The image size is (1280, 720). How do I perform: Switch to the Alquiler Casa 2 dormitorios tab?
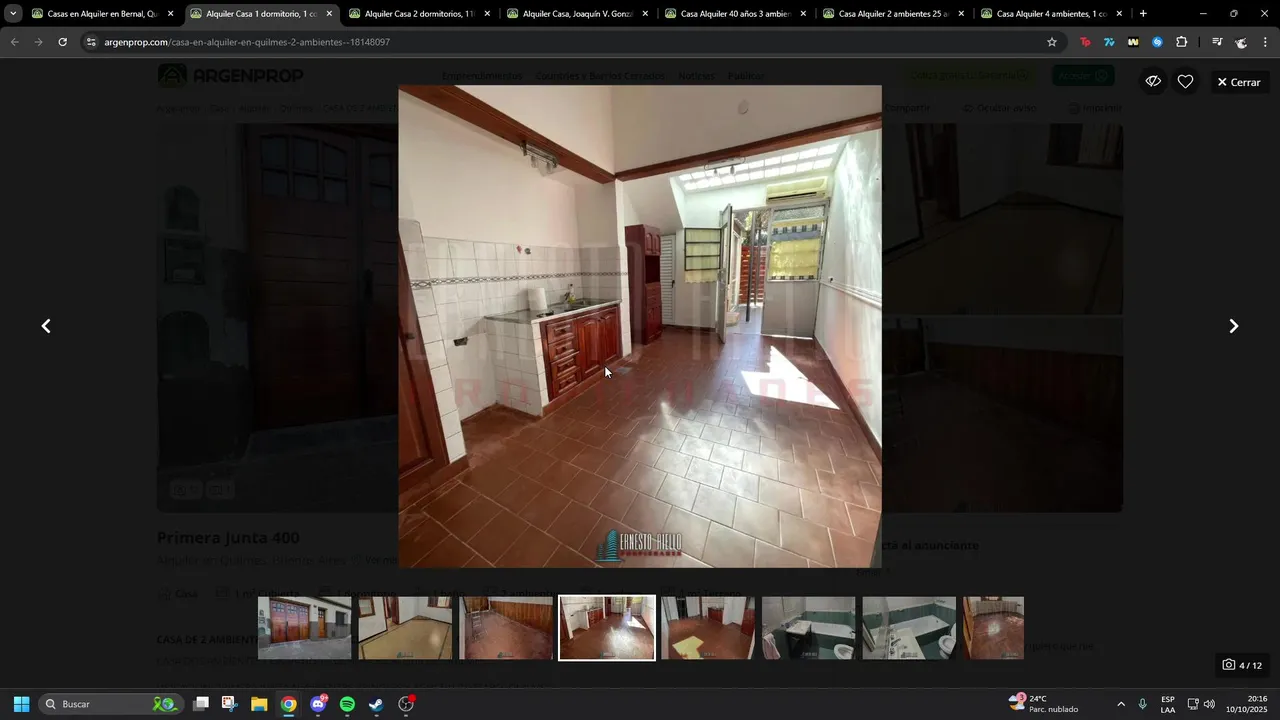tap(419, 14)
